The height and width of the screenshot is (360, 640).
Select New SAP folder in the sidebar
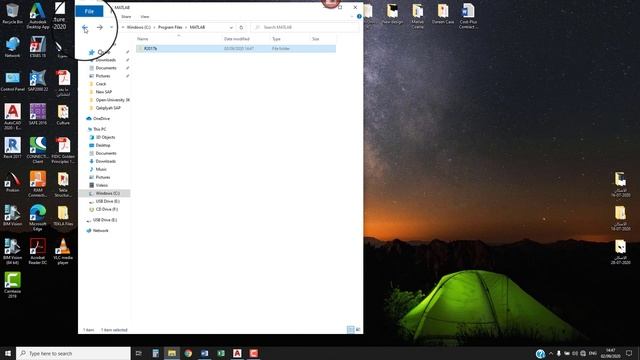point(104,92)
